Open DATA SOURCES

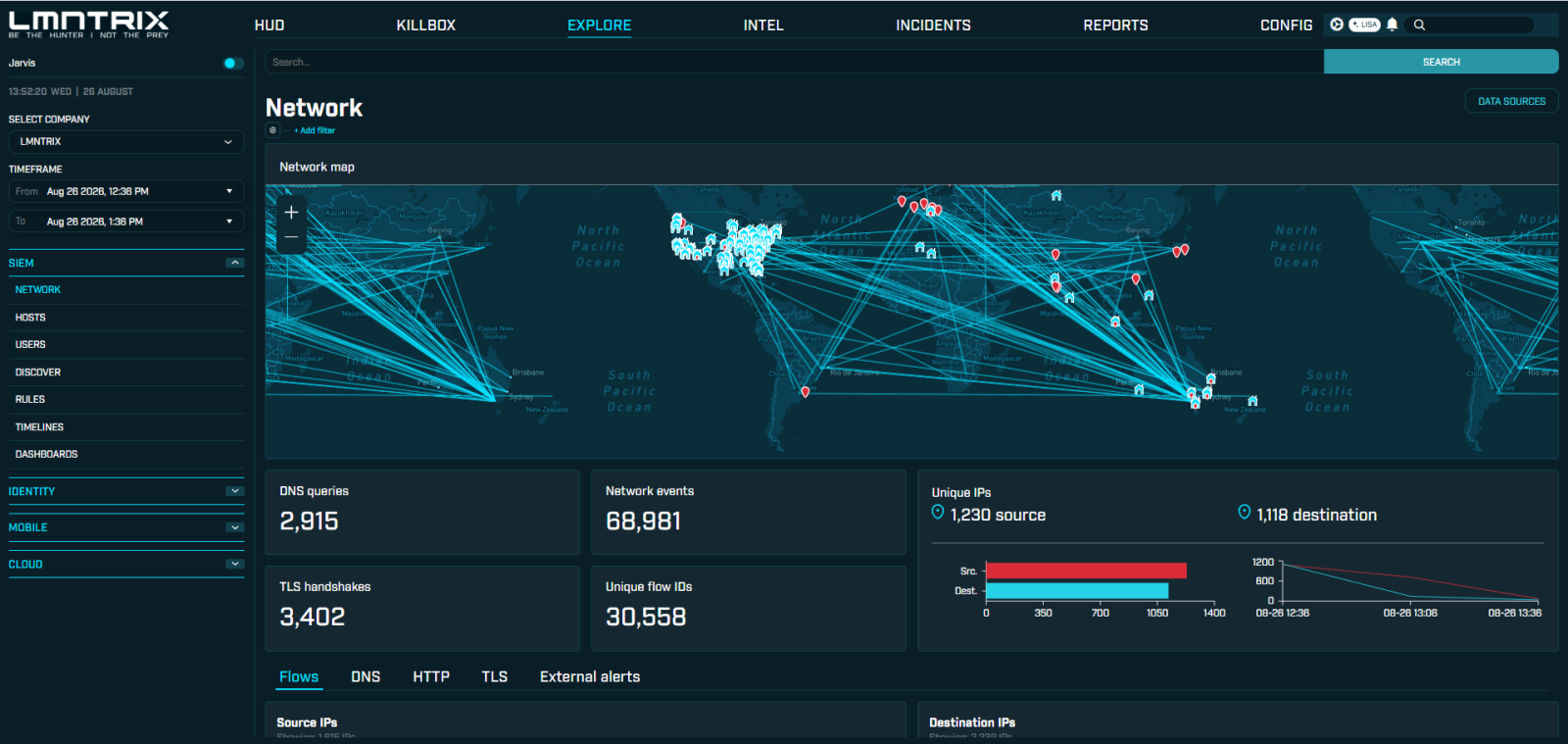1511,101
